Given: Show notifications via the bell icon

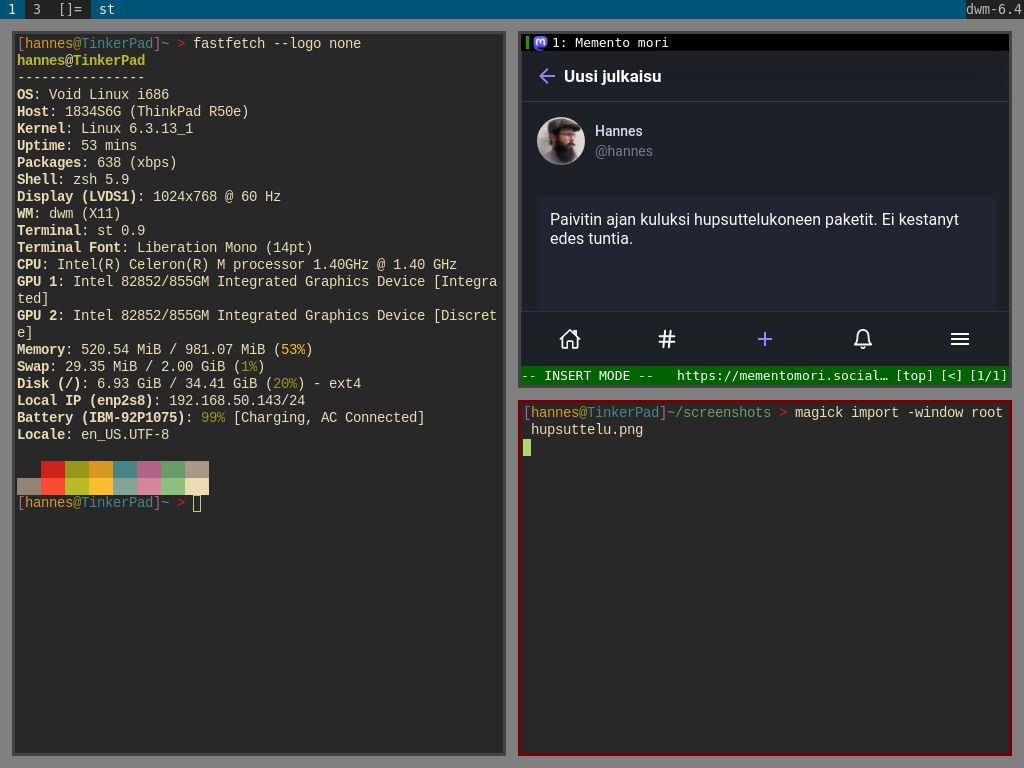Looking at the screenshot, I should point(862,339).
